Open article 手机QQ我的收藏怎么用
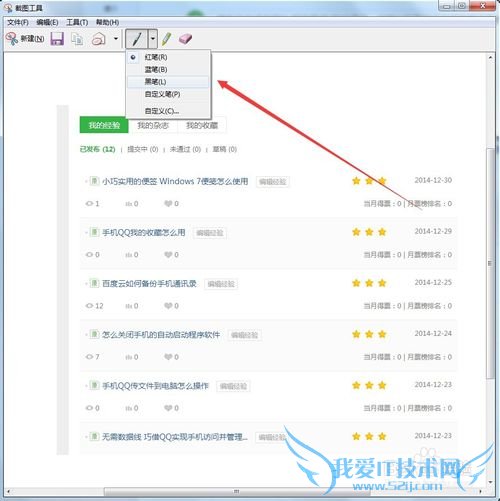Viewport: 500px width, 501px height. [x=144, y=232]
